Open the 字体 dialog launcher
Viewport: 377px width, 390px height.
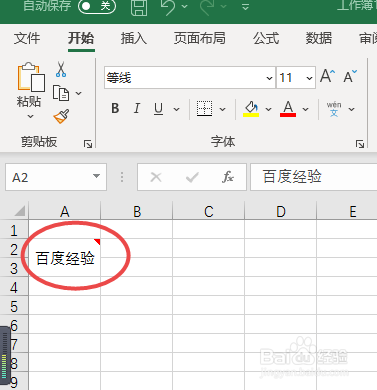coord(360,144)
